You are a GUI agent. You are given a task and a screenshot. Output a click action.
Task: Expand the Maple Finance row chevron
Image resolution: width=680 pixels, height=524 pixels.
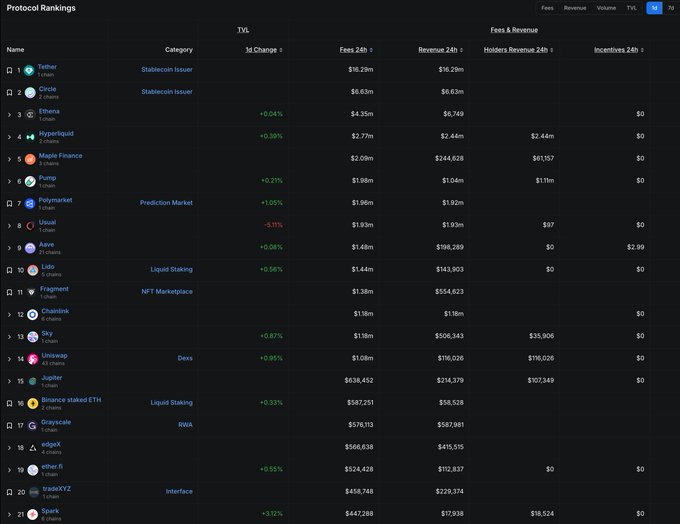coord(8,159)
